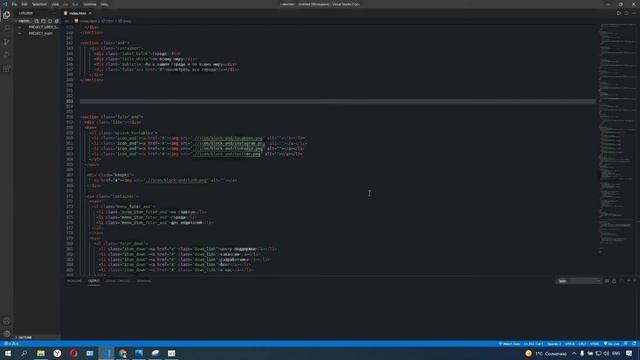Open the Windows Start menu
The image size is (640, 360).
[x=8, y=353]
